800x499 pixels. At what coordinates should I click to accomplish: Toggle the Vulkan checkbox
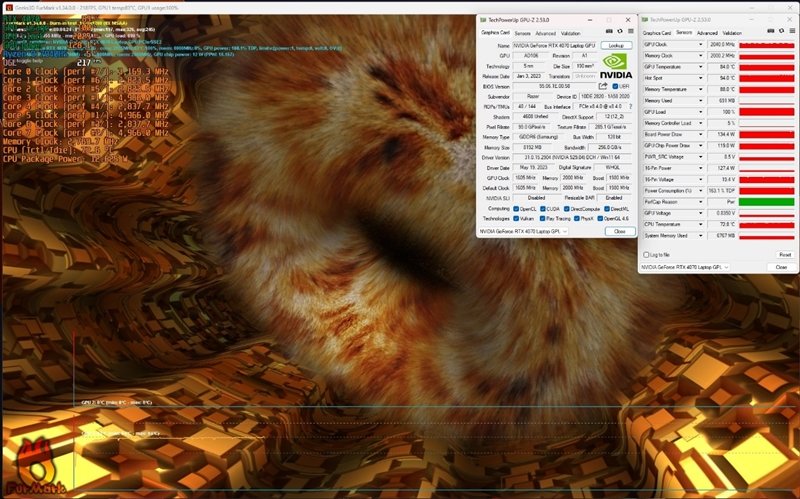click(x=516, y=218)
